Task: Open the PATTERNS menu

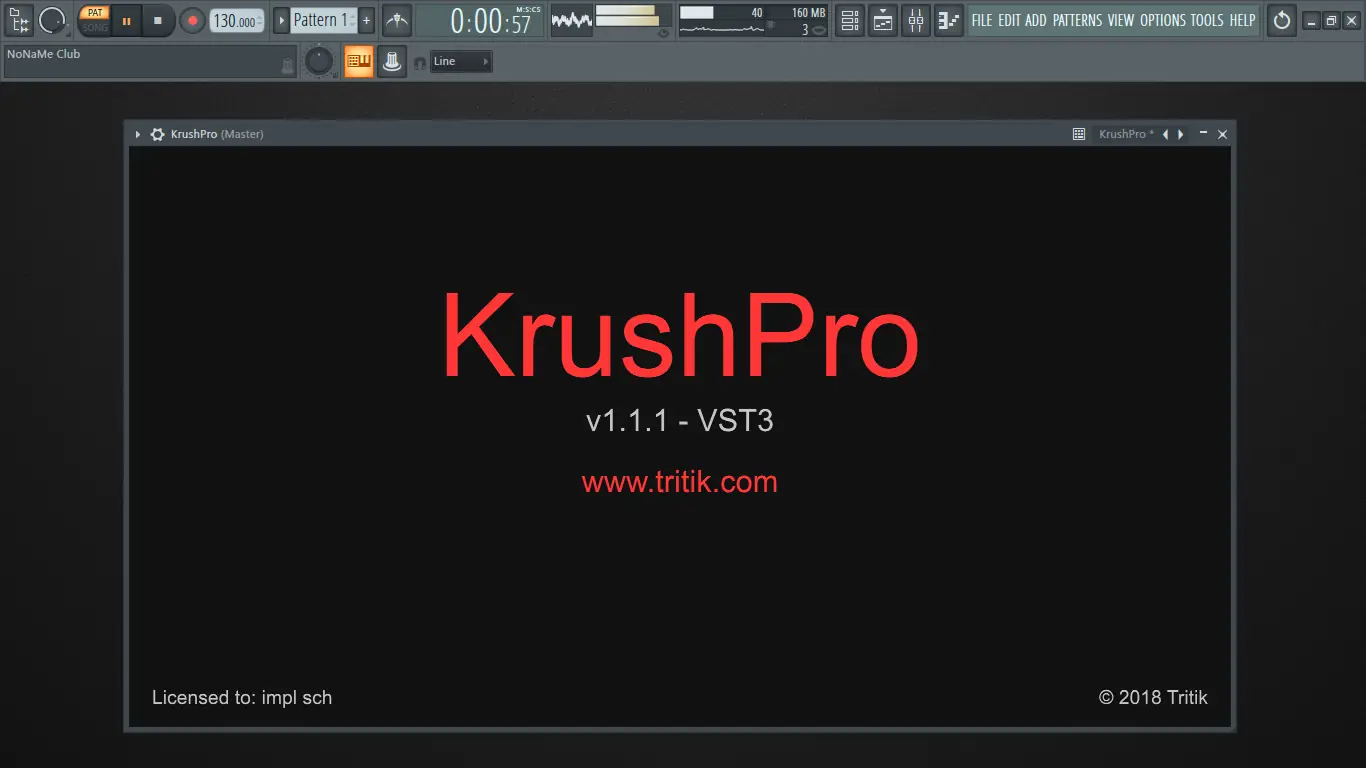Action: pos(1078,20)
